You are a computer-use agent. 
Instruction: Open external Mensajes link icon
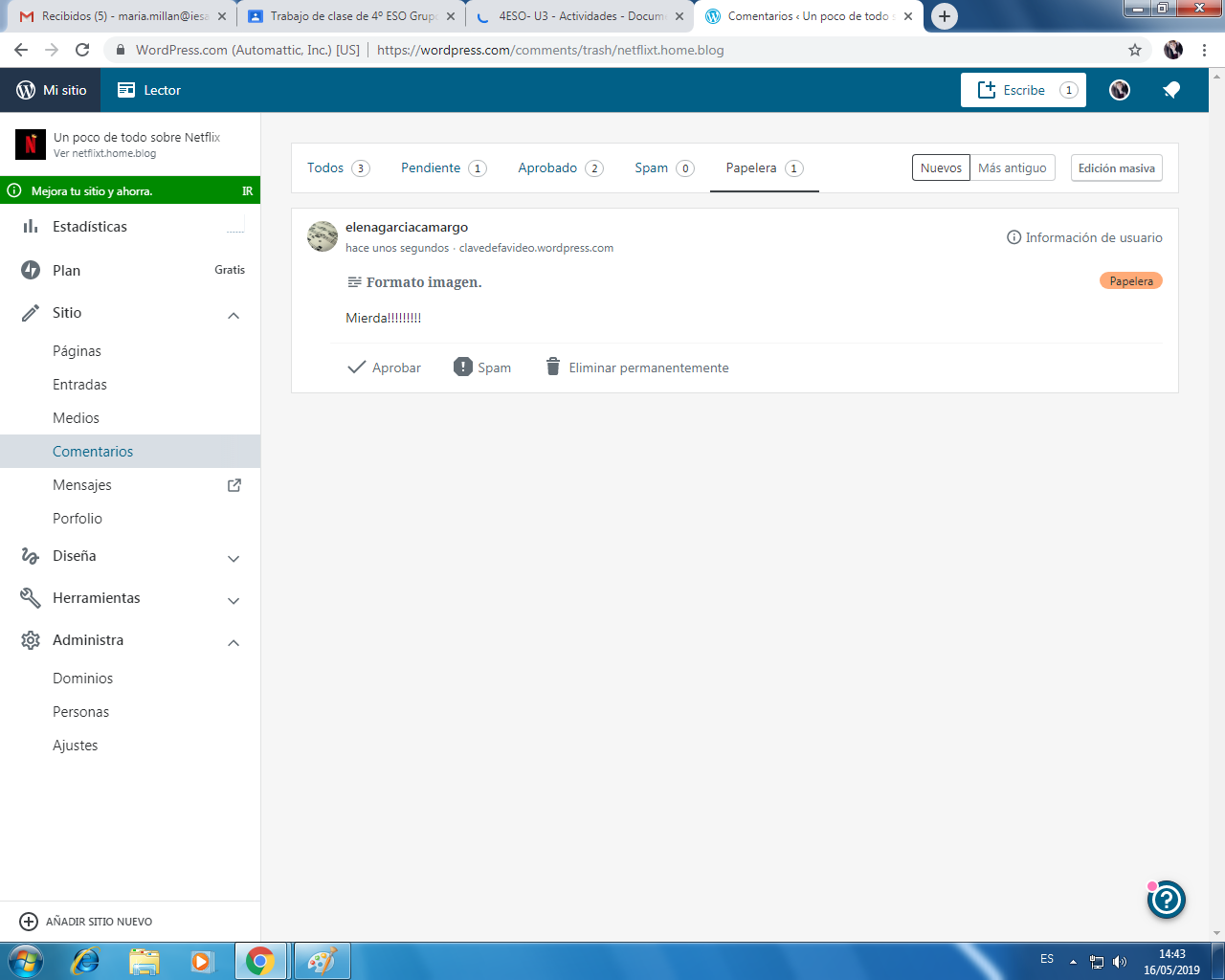click(234, 485)
